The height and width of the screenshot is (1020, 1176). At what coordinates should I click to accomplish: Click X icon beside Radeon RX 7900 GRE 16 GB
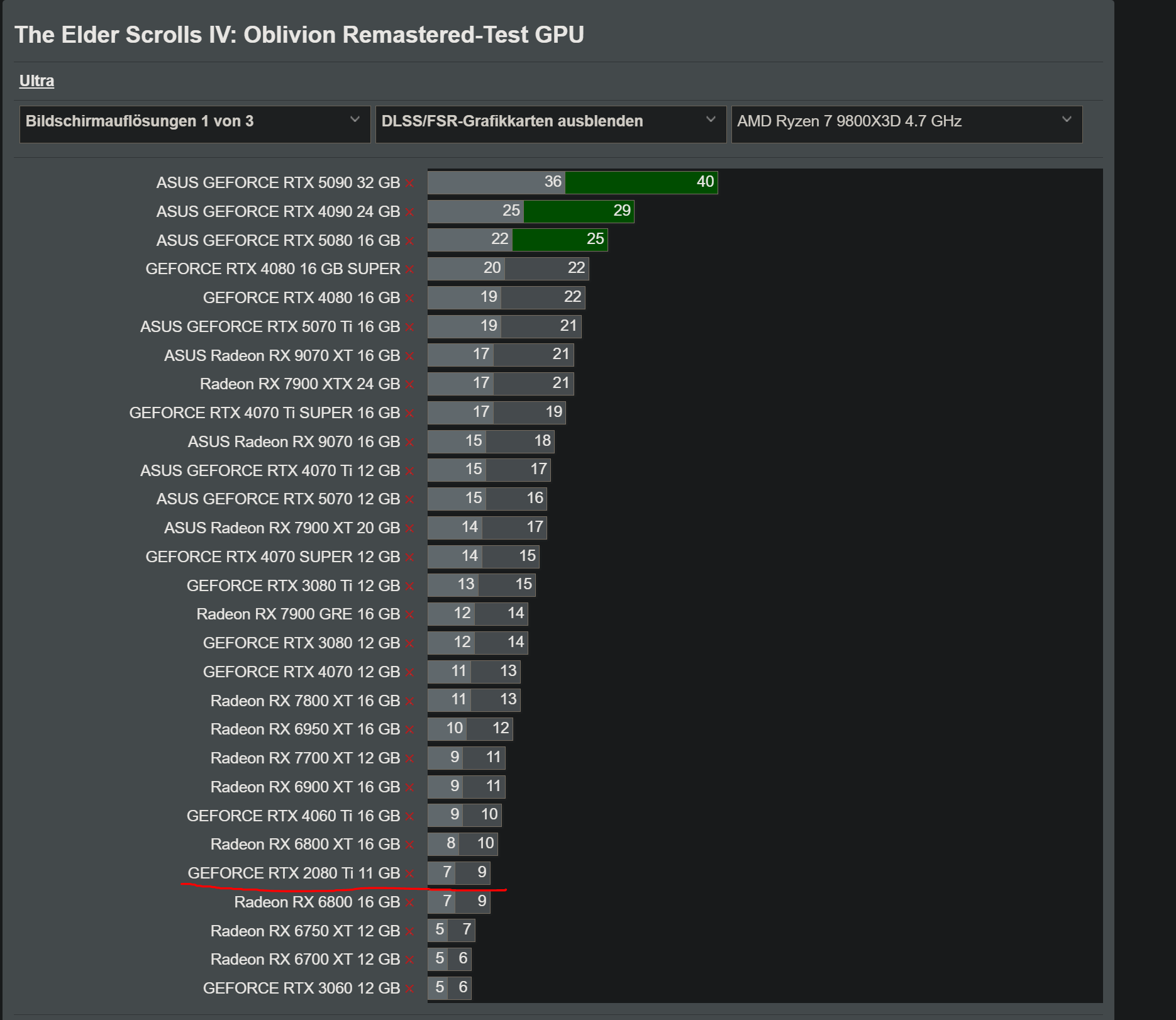pyautogui.click(x=410, y=615)
